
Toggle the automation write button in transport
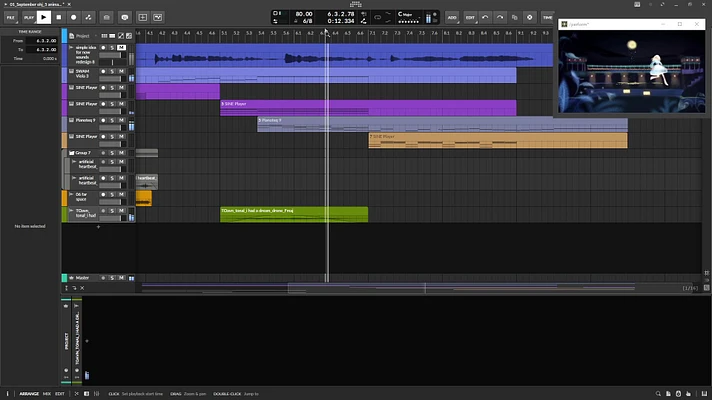pyautogui.click(x=88, y=17)
